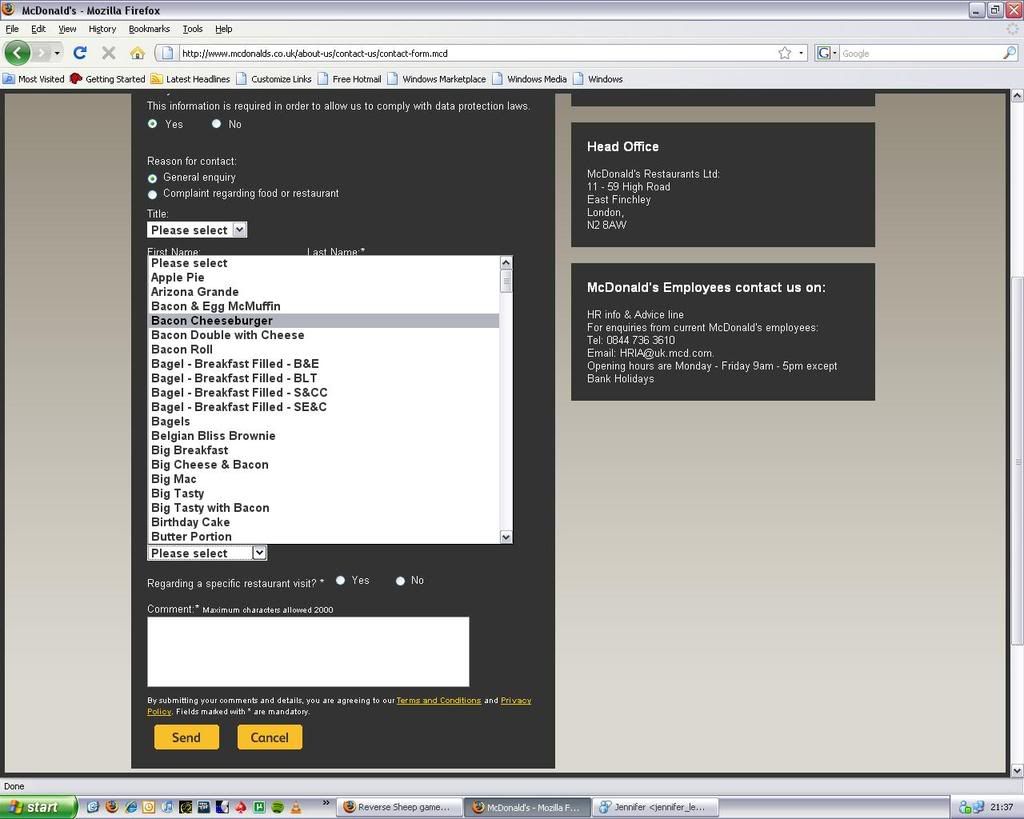
Task: Open the Edit menu
Action: [x=39, y=29]
